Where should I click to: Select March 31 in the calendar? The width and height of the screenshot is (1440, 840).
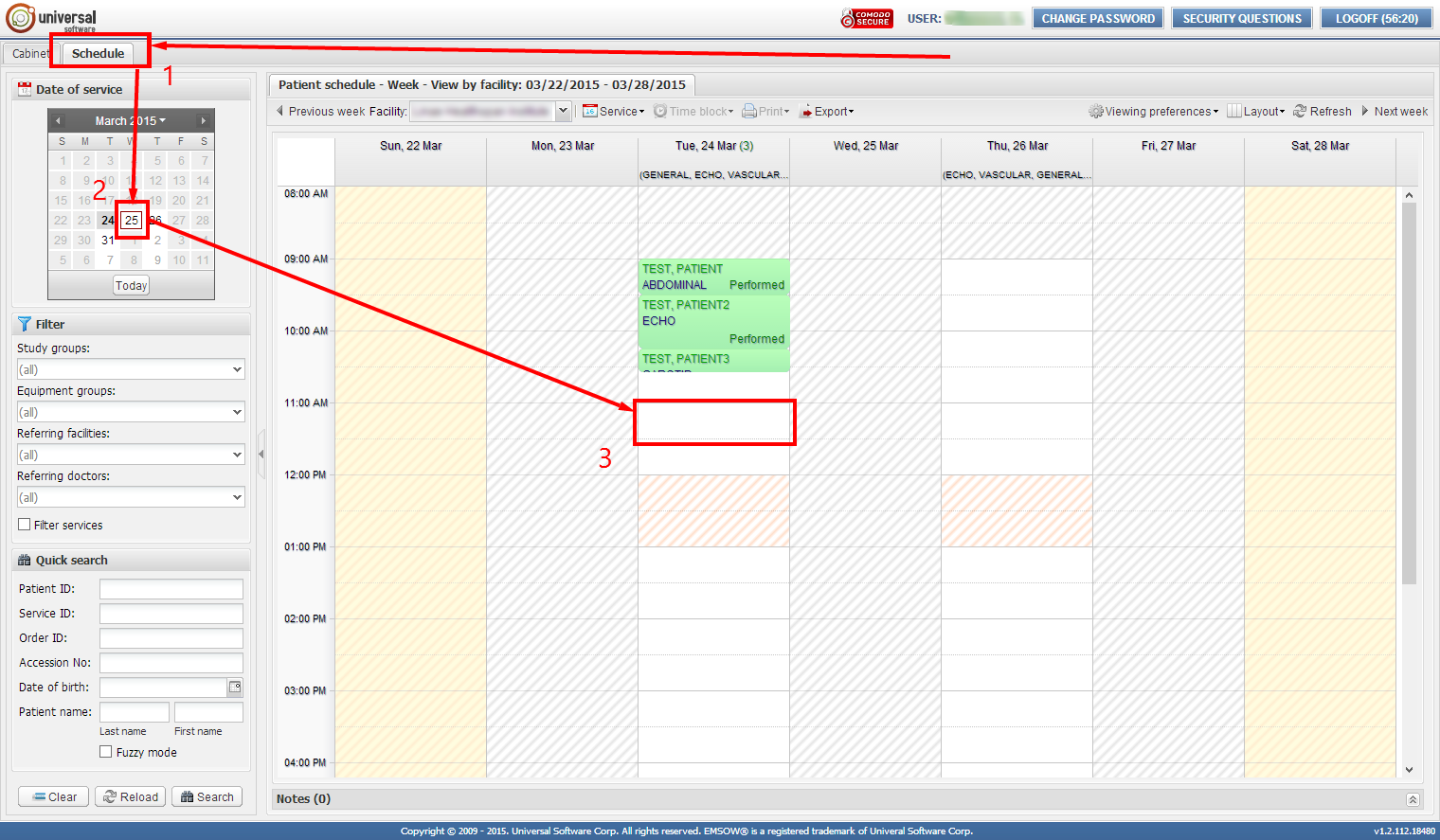pos(108,241)
